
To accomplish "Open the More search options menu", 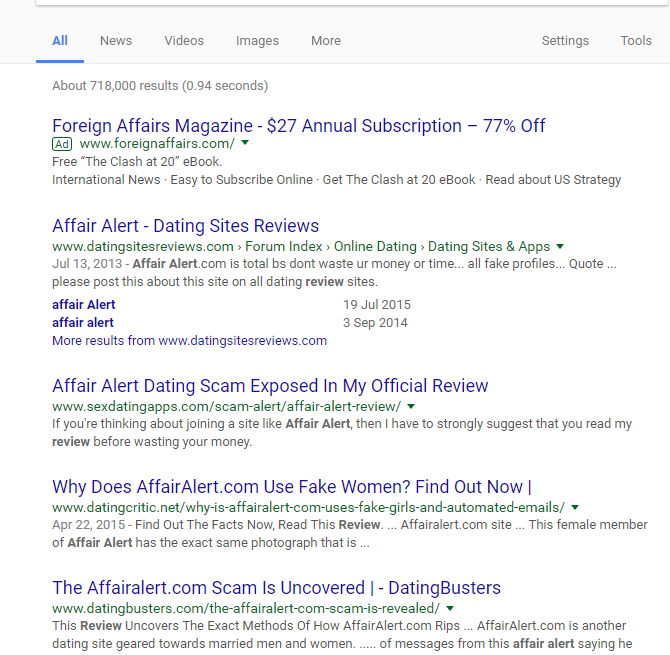I will 326,41.
